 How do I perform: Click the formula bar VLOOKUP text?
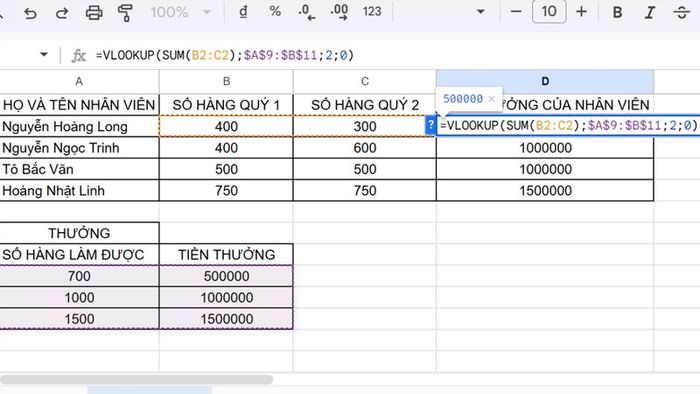click(x=225, y=55)
